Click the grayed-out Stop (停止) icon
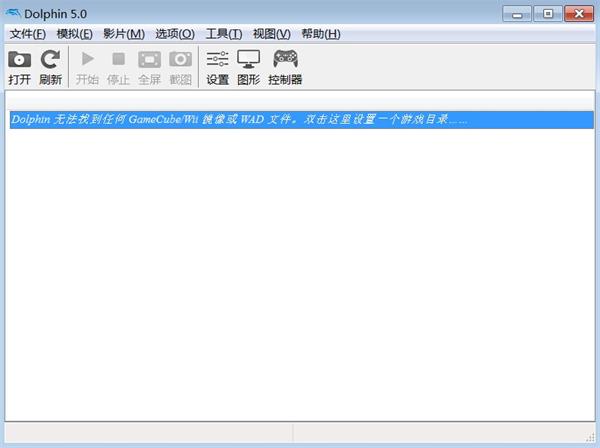The image size is (600, 448). click(x=118, y=59)
